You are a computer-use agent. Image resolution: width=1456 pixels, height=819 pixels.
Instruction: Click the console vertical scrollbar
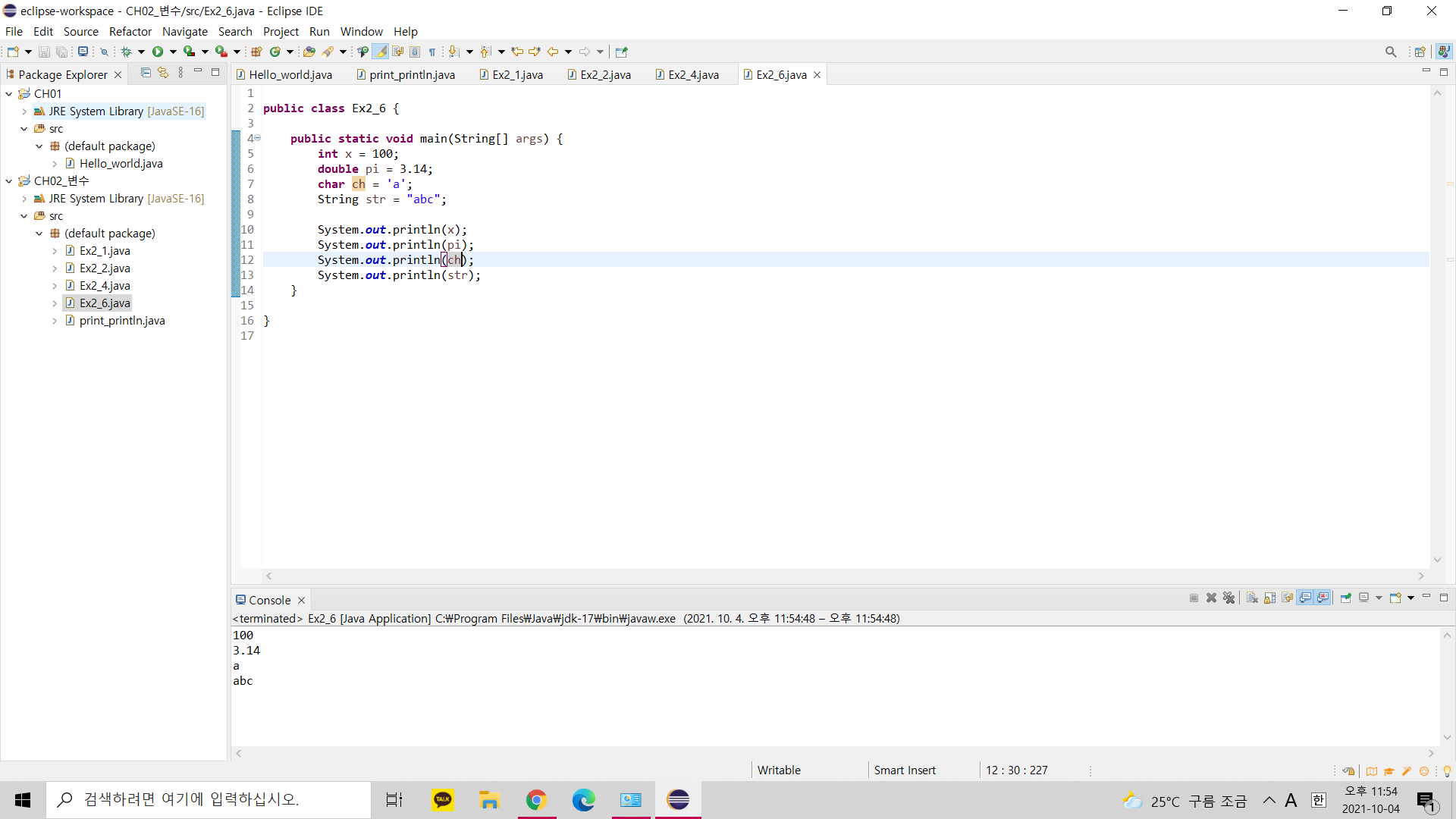click(x=1447, y=686)
